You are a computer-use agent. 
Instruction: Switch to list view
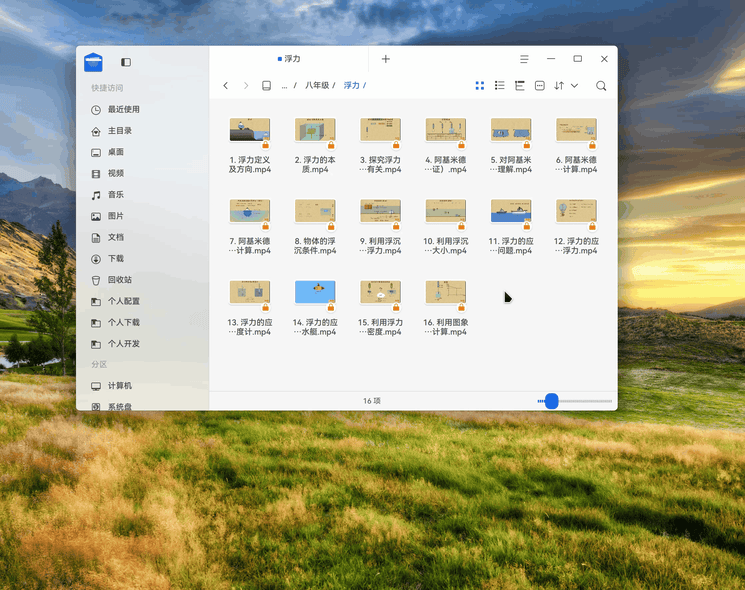499,86
